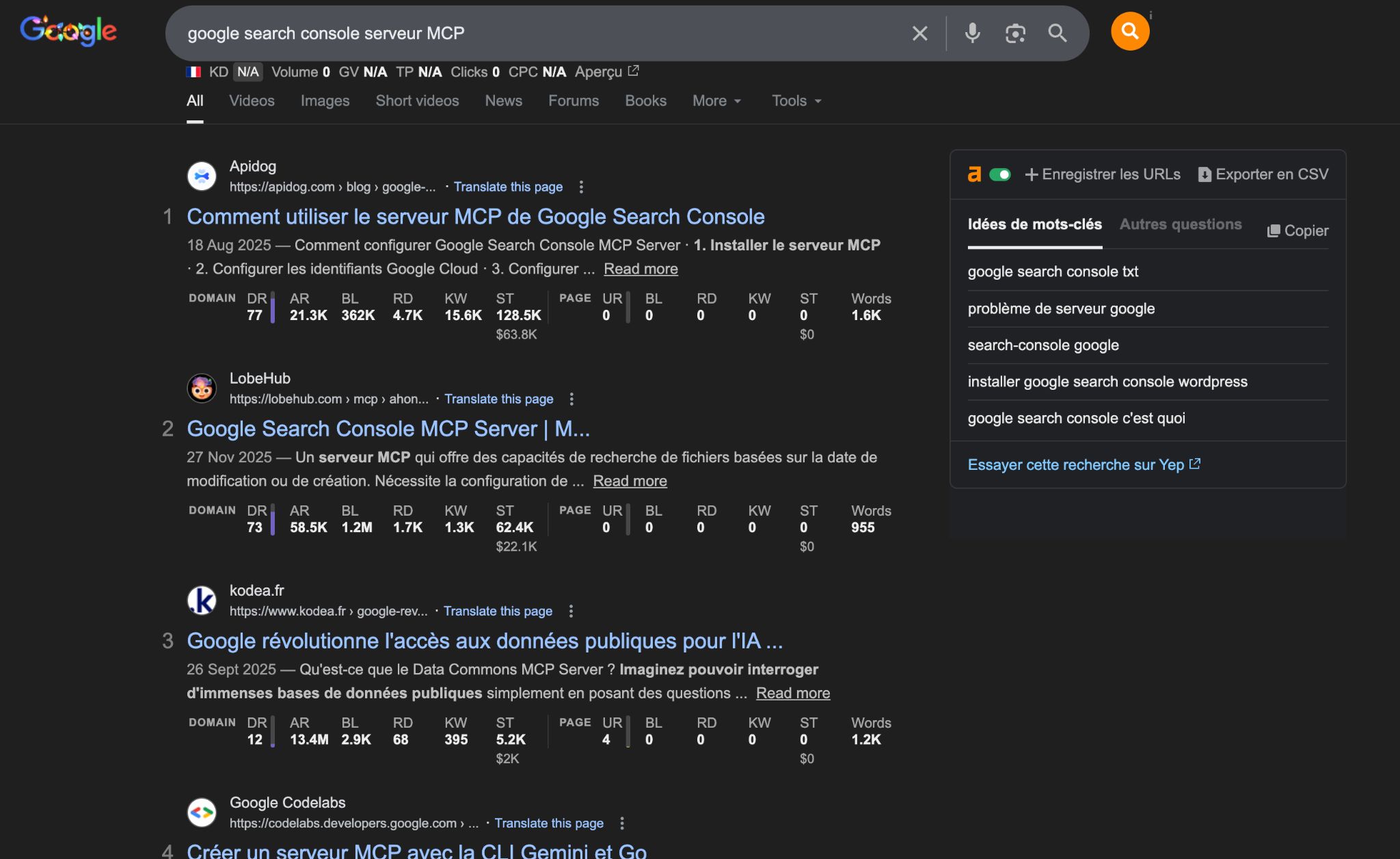1400x859 pixels.
Task: Switch to the Images results tab
Action: pyautogui.click(x=325, y=101)
